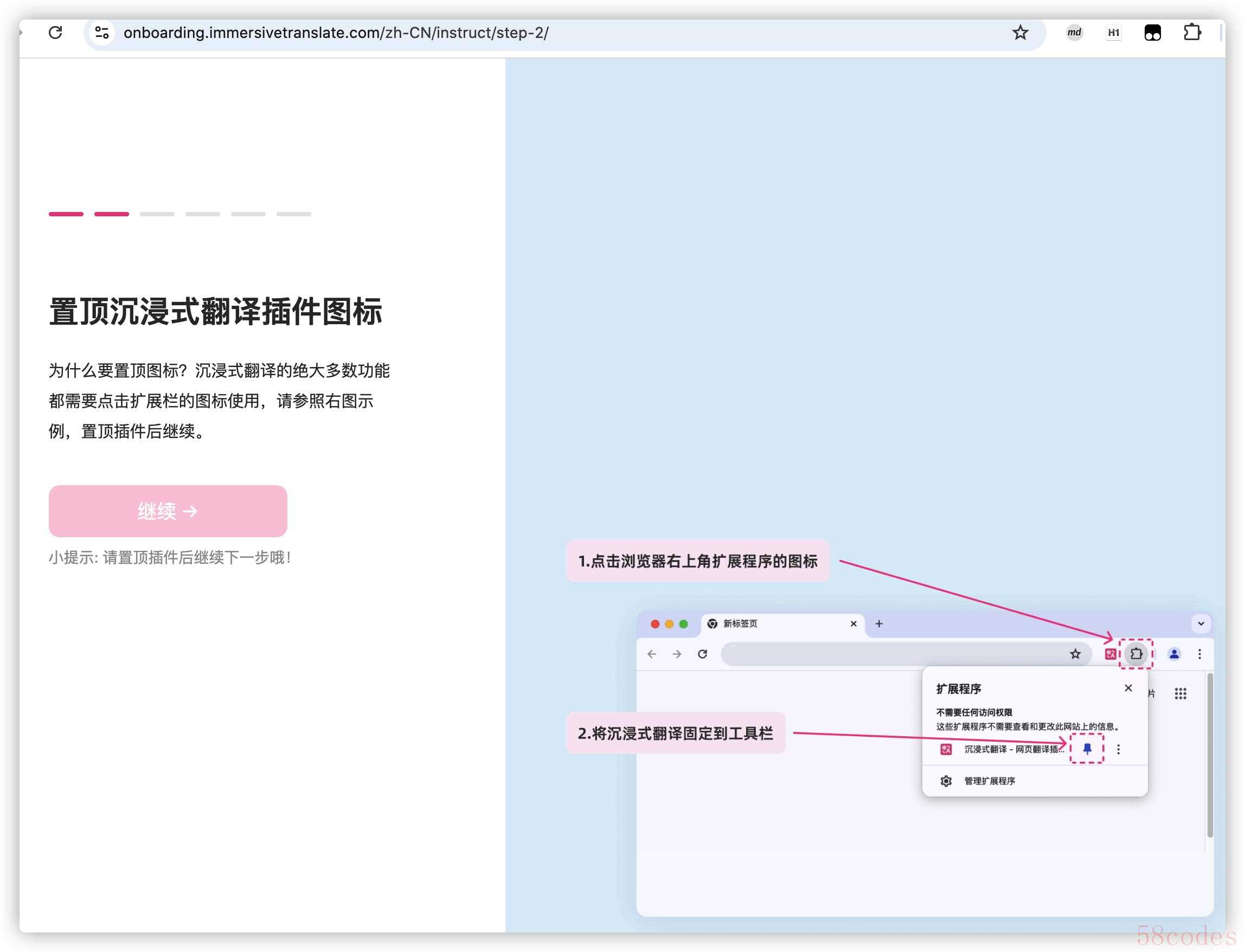Click the 继续 button
Screen dimensions: 1245x952
168,511
